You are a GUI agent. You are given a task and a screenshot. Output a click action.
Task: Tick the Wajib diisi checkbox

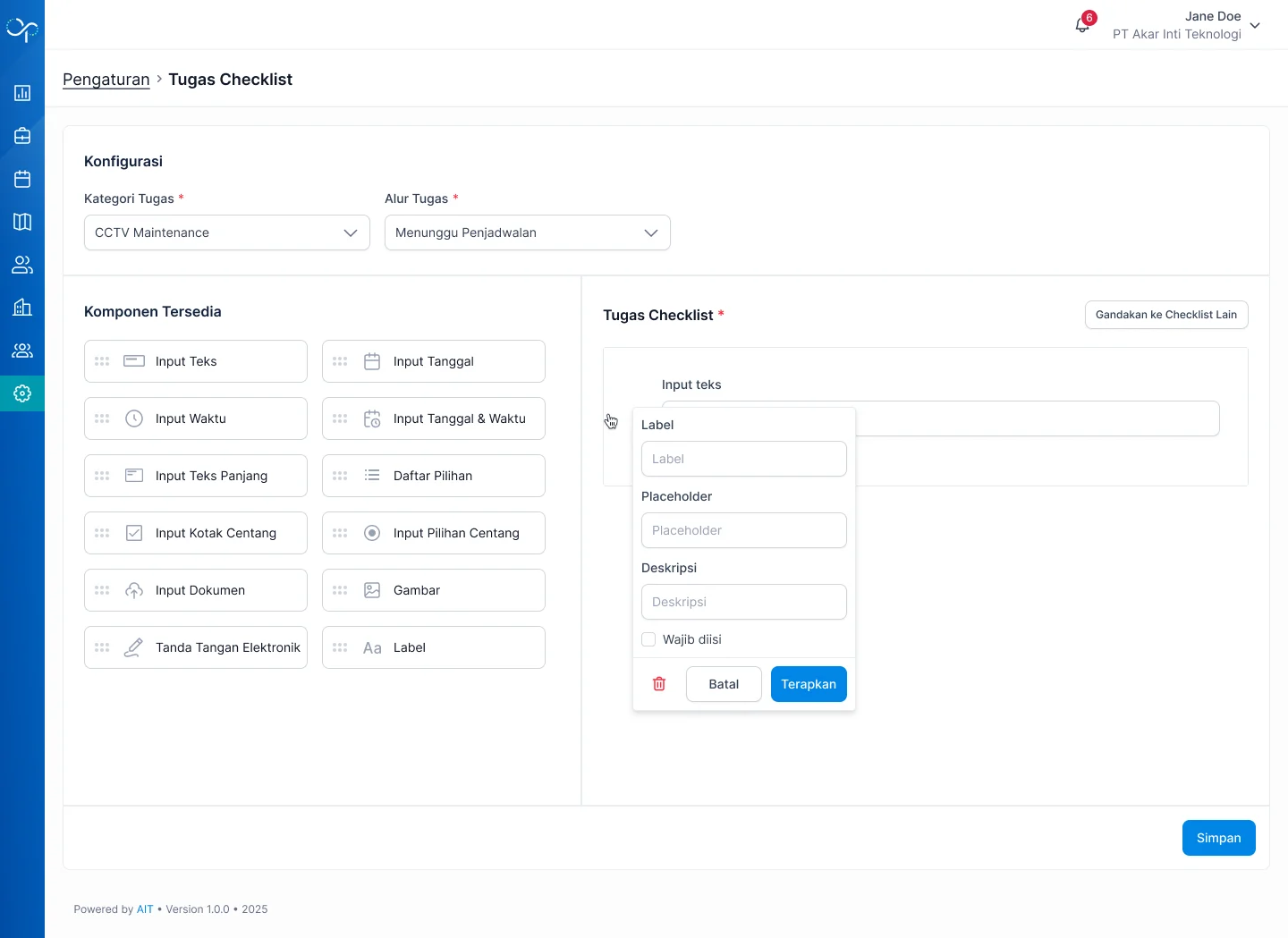pos(648,639)
